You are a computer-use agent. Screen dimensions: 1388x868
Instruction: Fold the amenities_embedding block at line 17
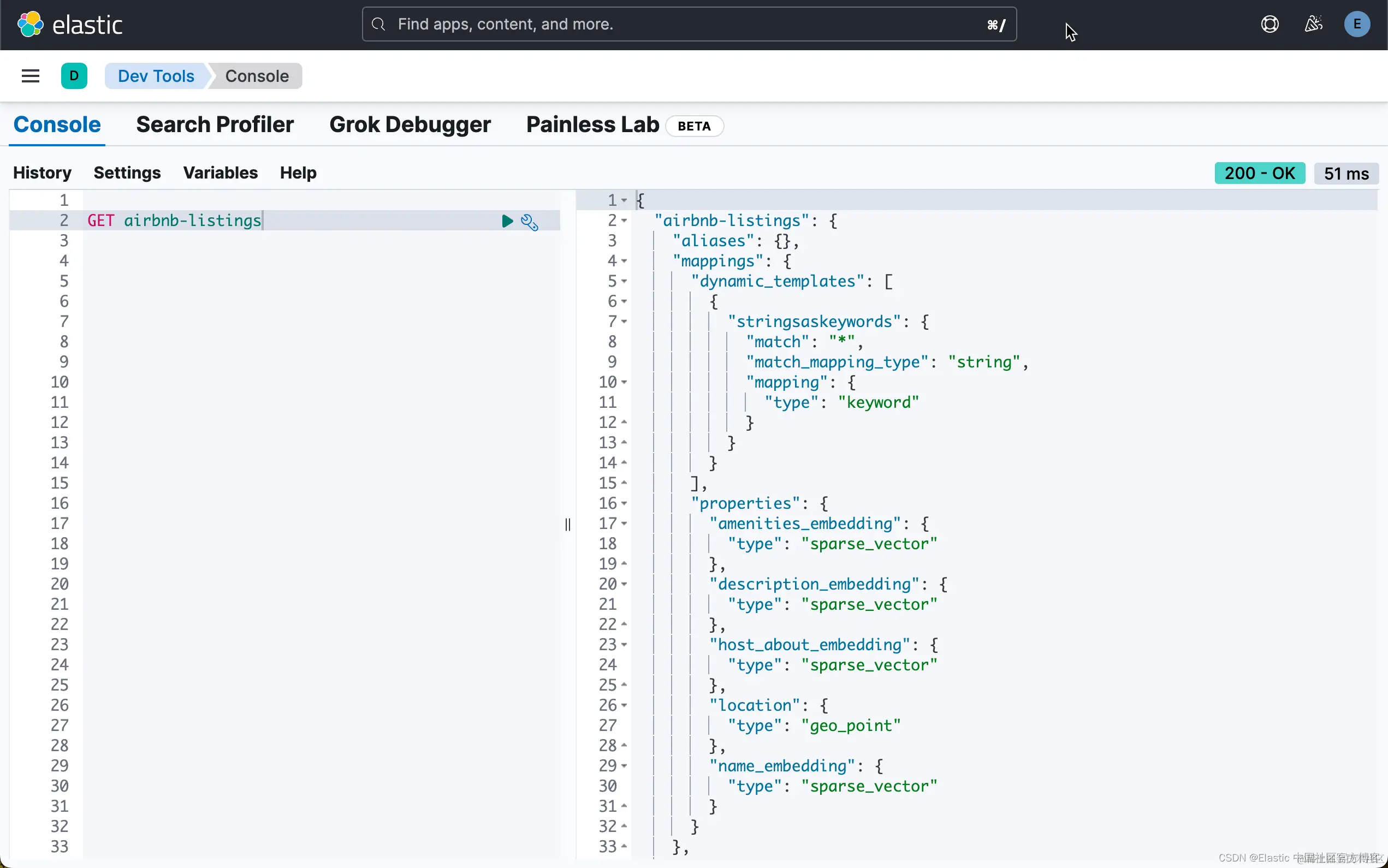[x=624, y=524]
